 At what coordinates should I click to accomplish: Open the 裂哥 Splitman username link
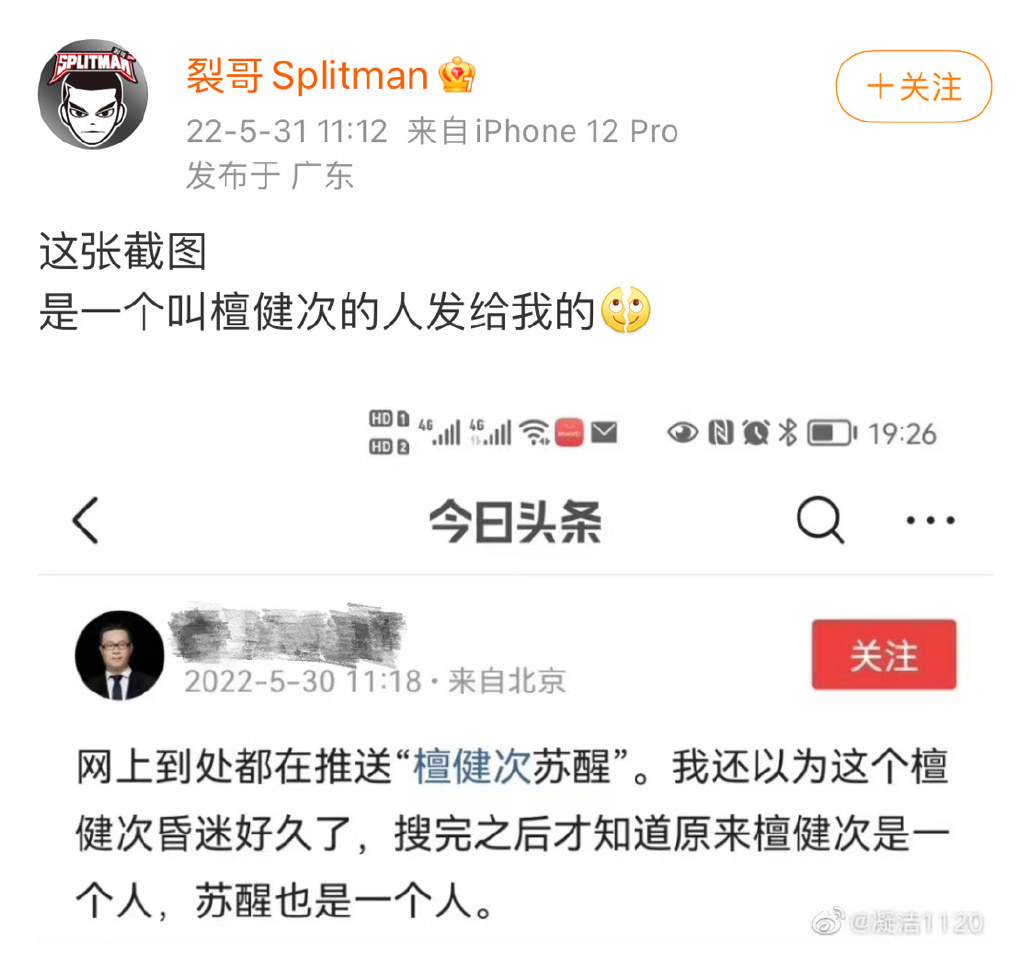[307, 76]
